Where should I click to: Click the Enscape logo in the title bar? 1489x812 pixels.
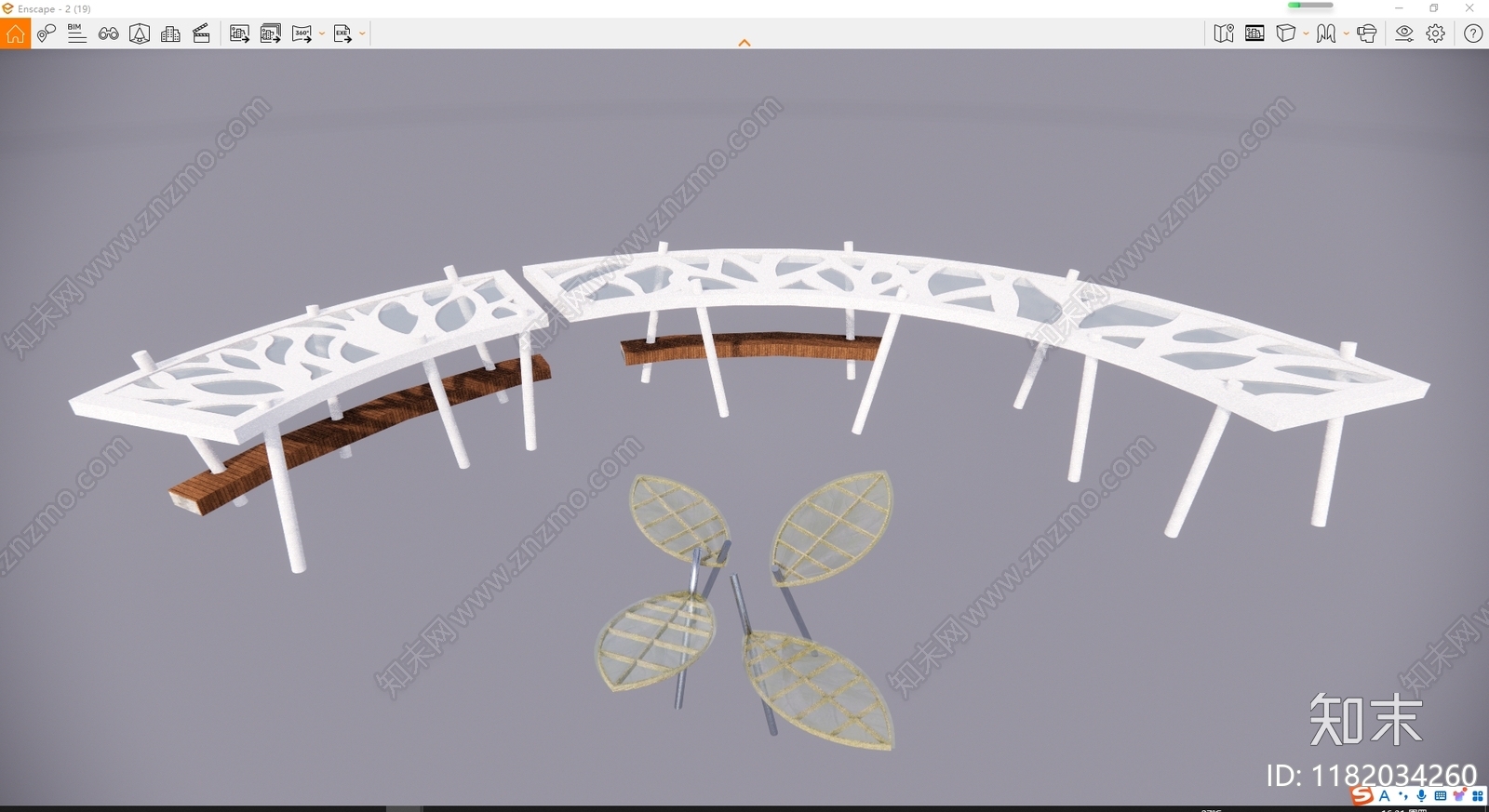coord(7,8)
